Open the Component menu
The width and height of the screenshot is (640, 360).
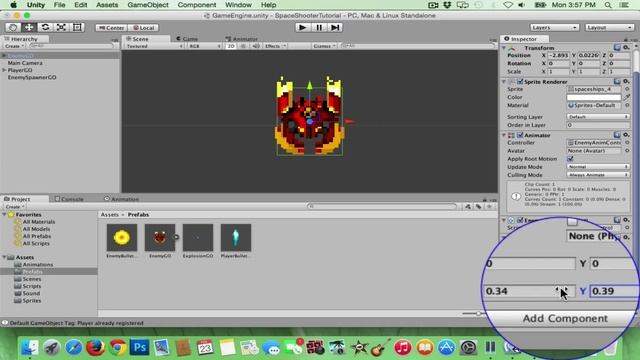[x=196, y=5]
